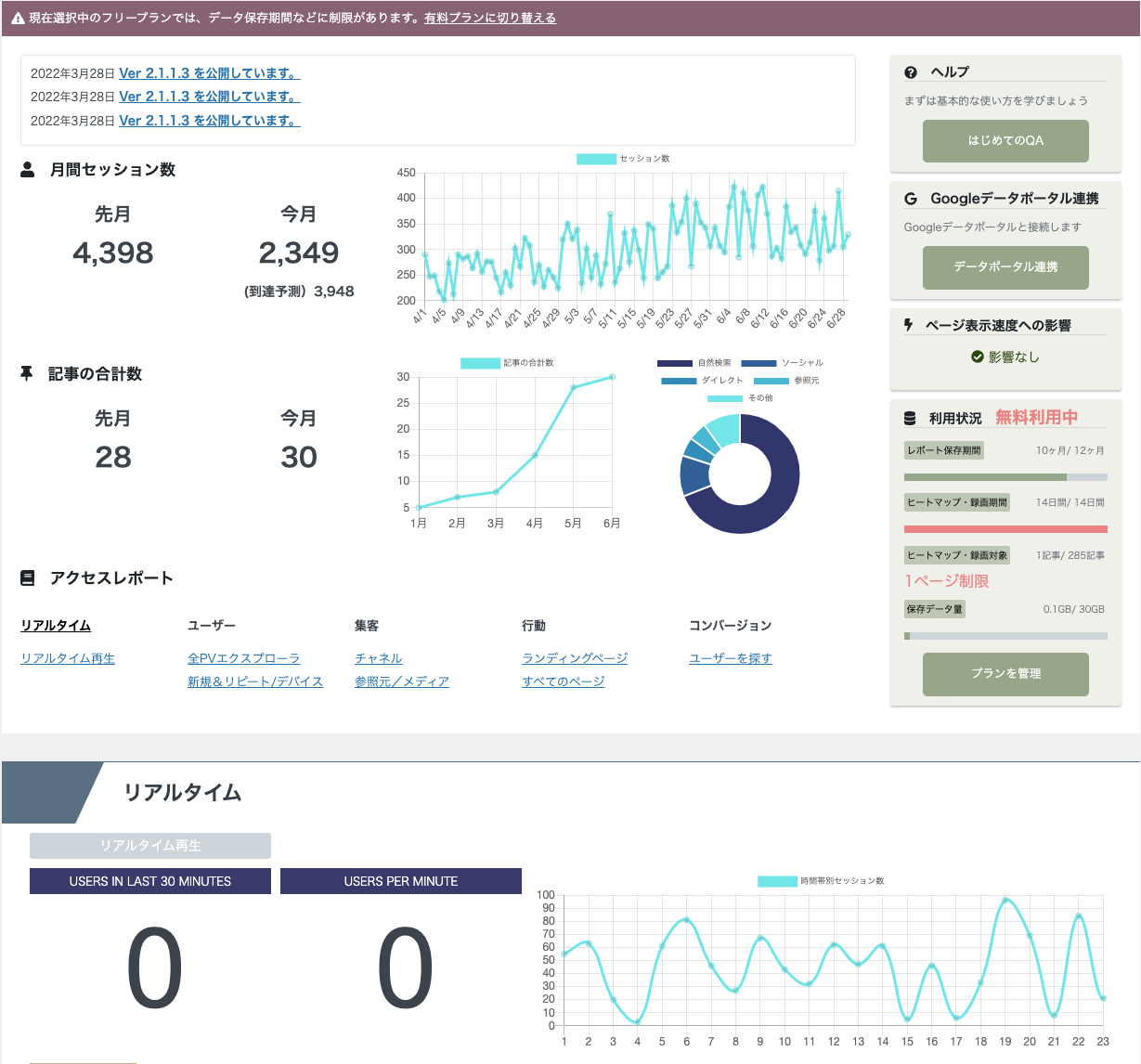
Task: Open the 有料プランに切り替える link
Action: [490, 18]
